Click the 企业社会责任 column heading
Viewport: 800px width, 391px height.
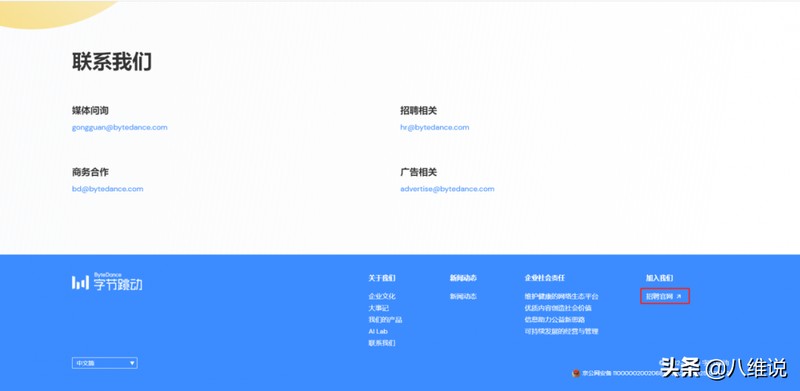click(544, 278)
